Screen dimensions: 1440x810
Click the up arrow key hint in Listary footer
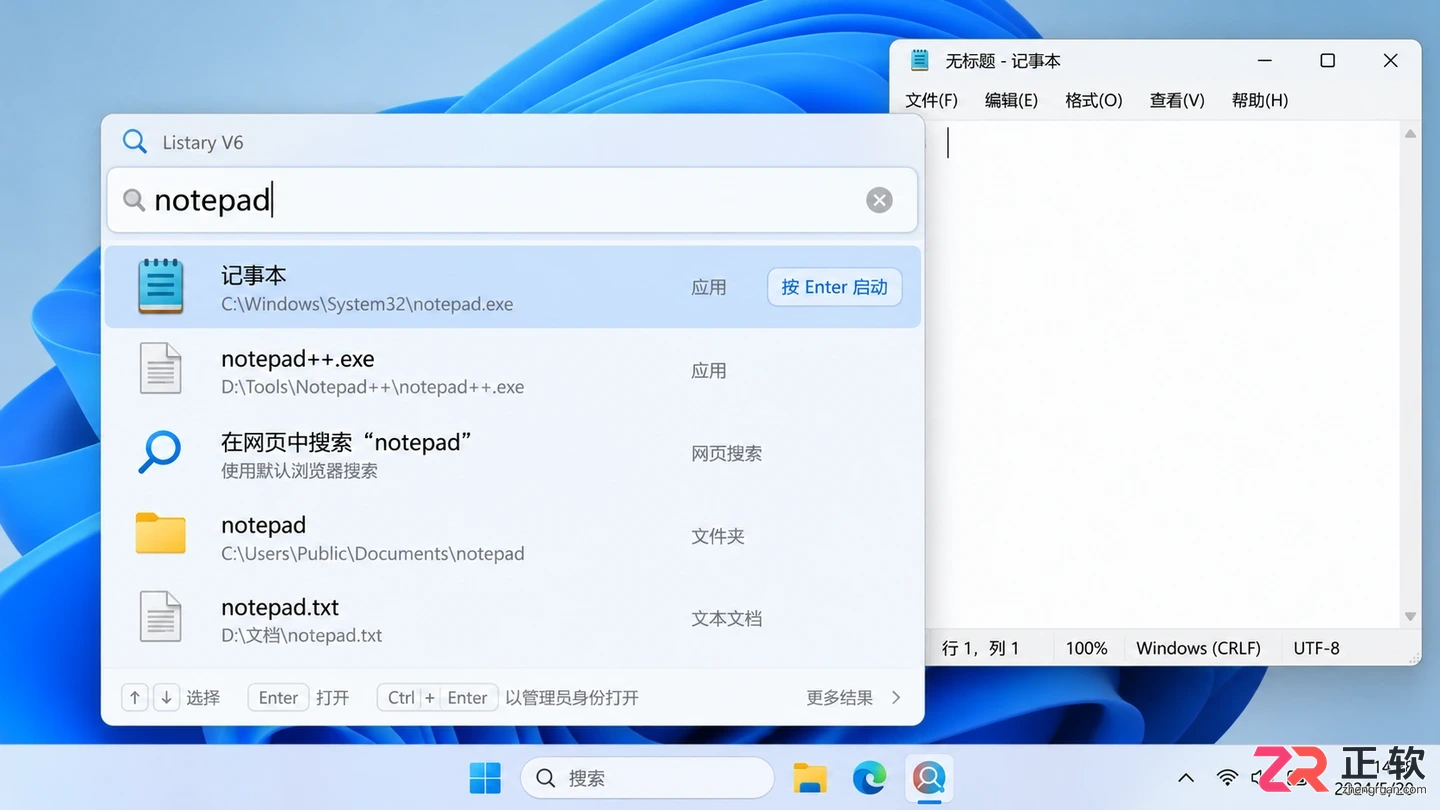(135, 698)
